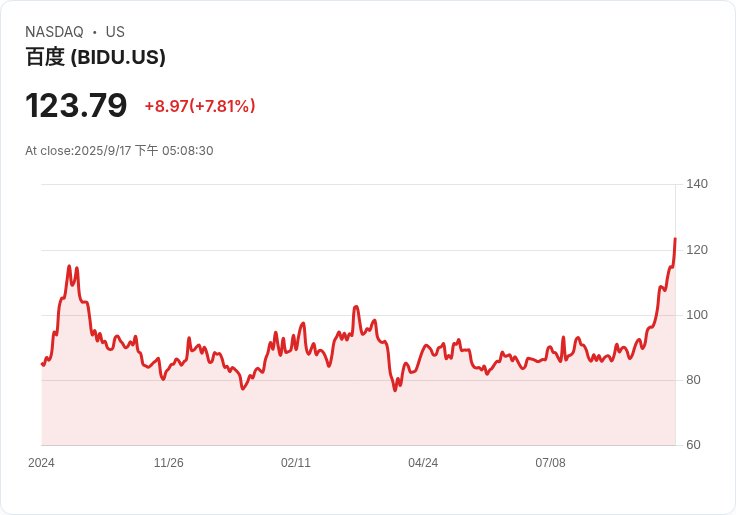Click the 60 y-axis label
The height and width of the screenshot is (515, 736).
click(x=693, y=445)
